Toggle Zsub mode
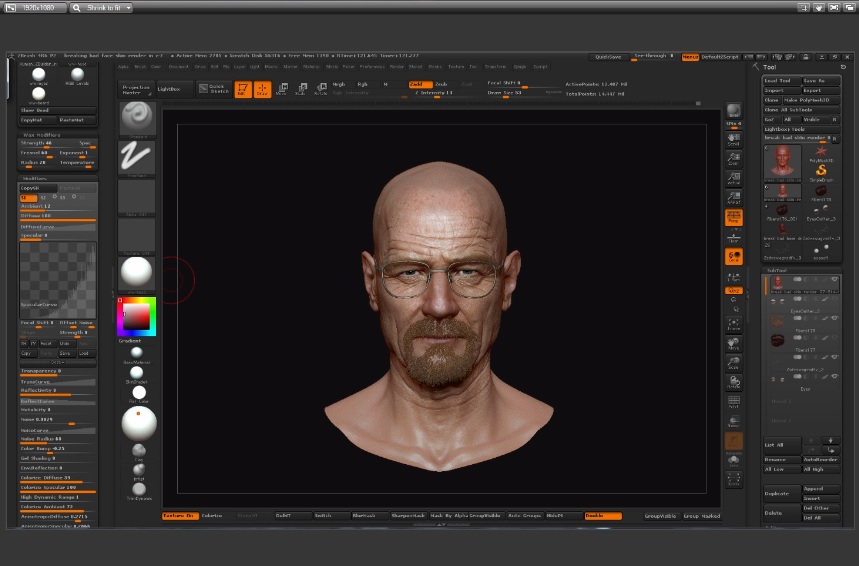859x566 pixels. click(442, 84)
